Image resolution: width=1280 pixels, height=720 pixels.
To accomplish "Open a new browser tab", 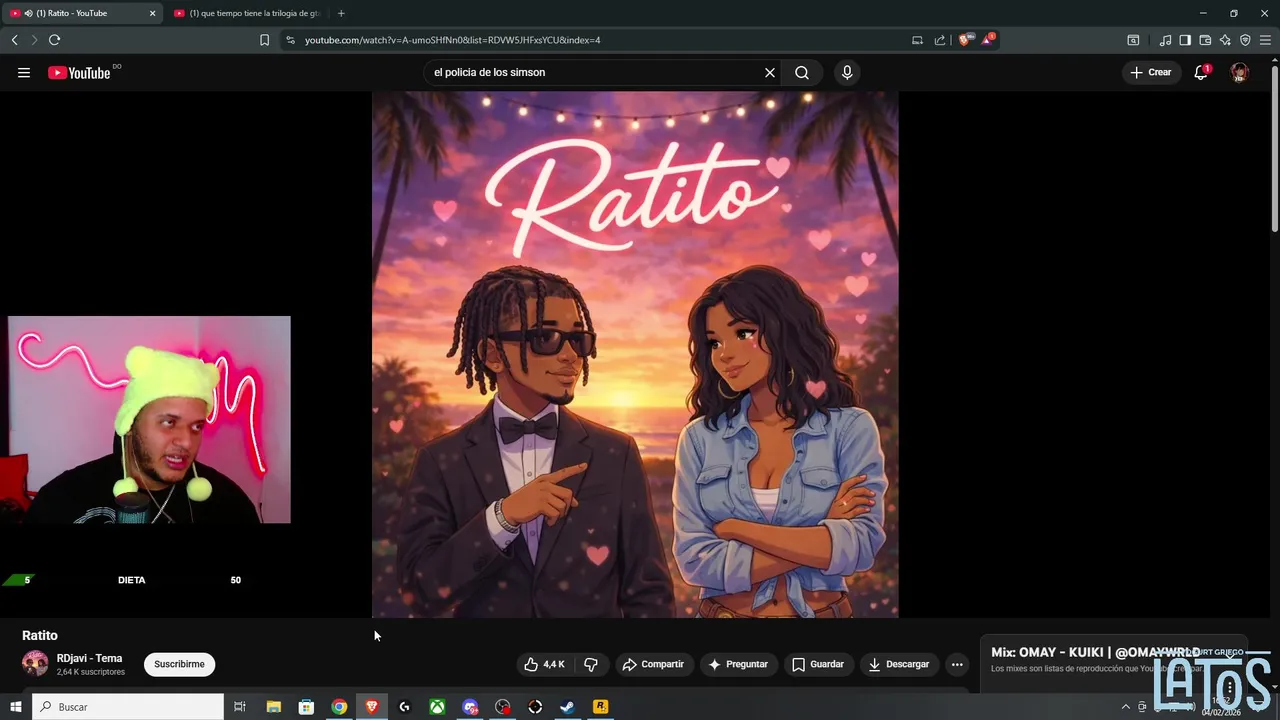I will pyautogui.click(x=341, y=13).
